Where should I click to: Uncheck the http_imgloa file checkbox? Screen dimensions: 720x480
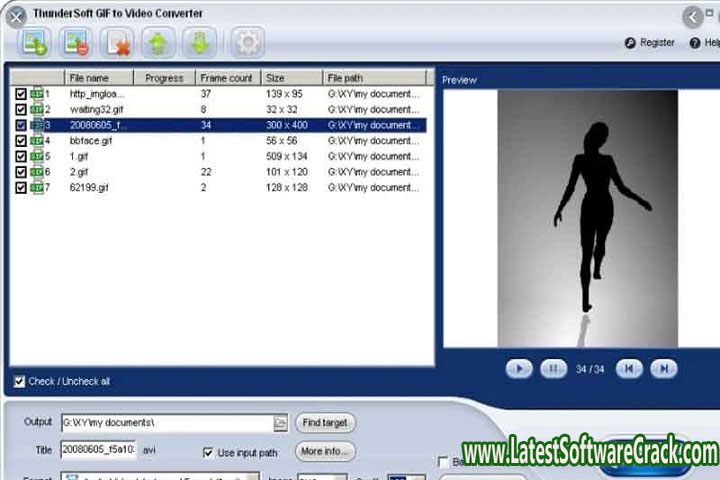[x=21, y=94]
